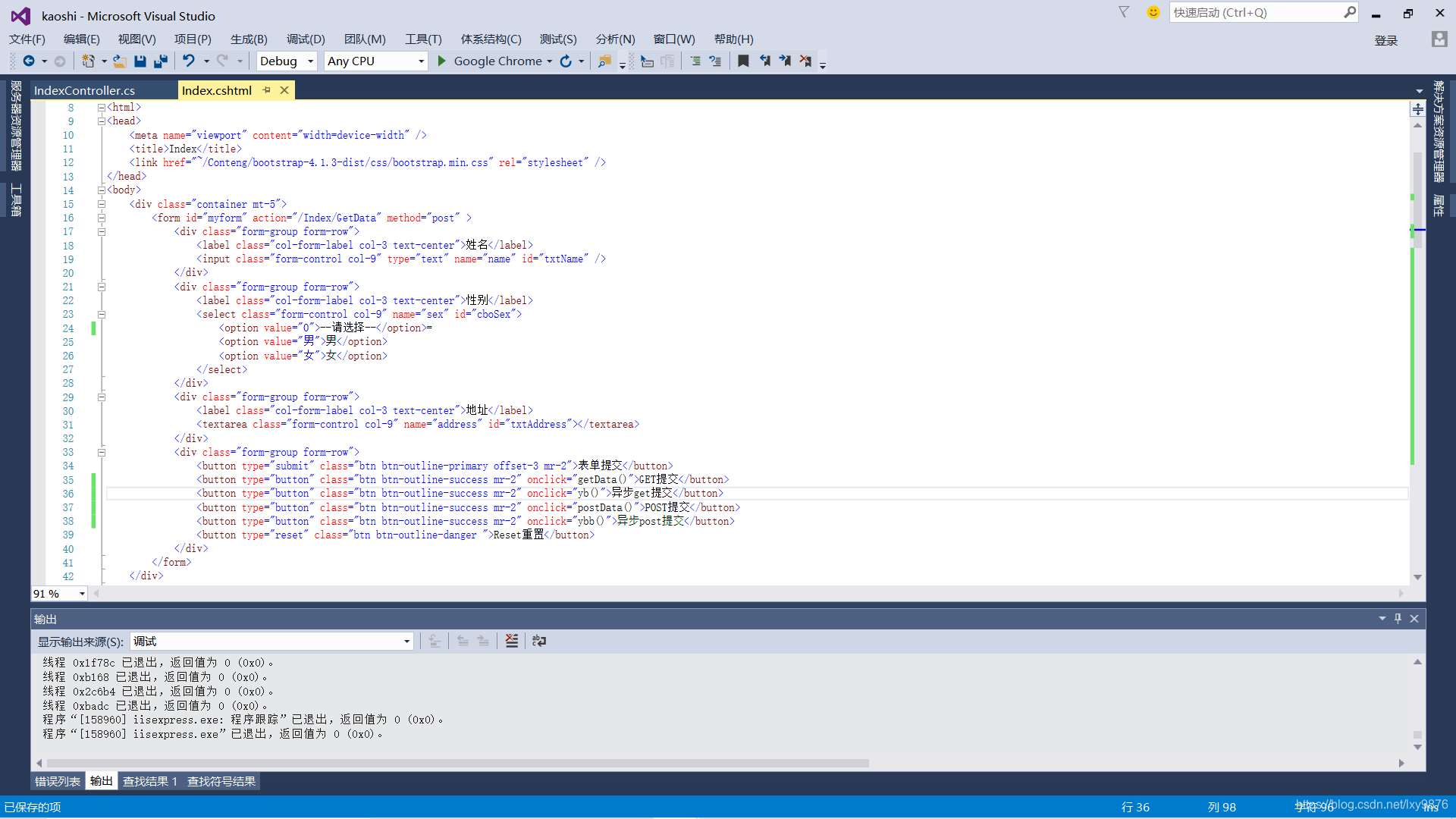Open the Debug configuration dropdown
Image resolution: width=1456 pixels, height=819 pixels.
click(287, 61)
